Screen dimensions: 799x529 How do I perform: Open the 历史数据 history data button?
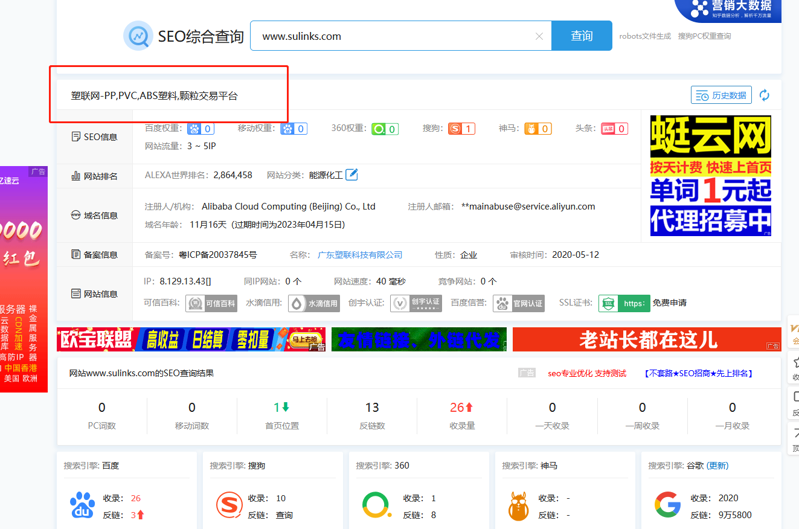click(x=721, y=95)
